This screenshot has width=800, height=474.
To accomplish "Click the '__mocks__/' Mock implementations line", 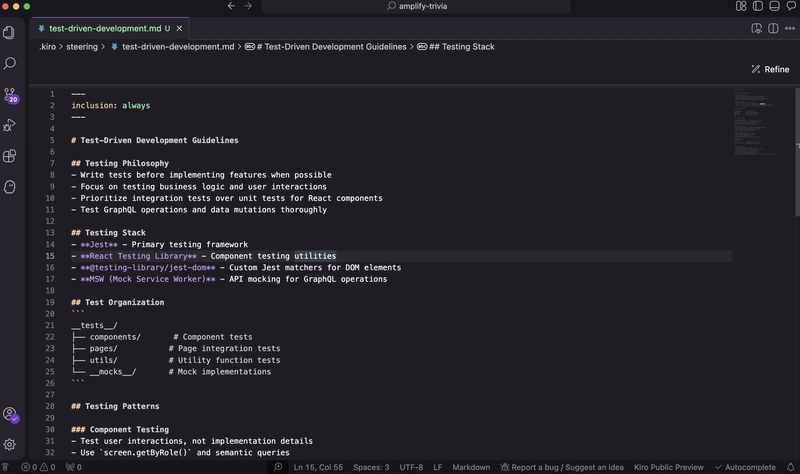I will pyautogui.click(x=171, y=372).
